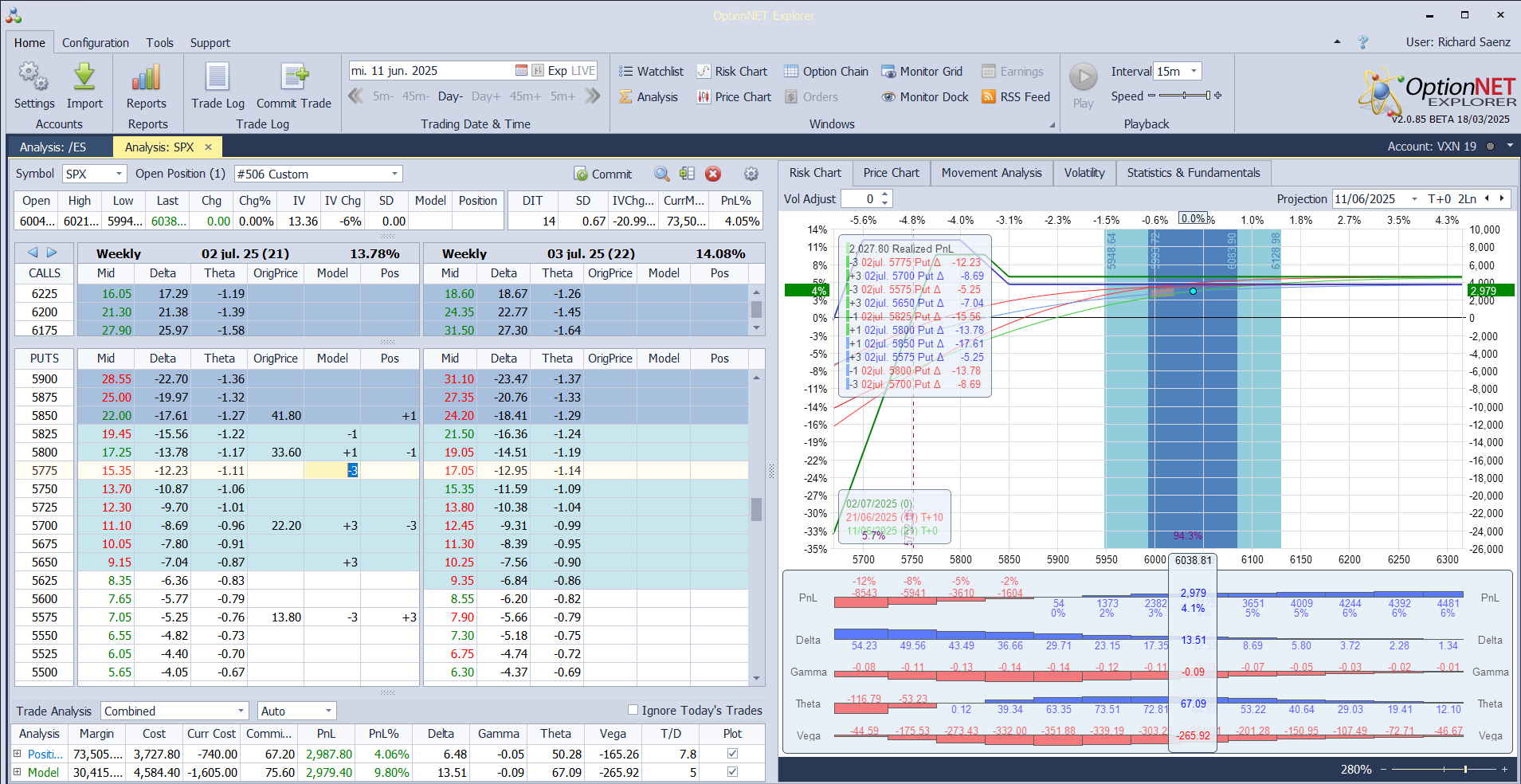Switch to the Analysis: /ES tab
This screenshot has height=784, width=1521.
pos(53,147)
